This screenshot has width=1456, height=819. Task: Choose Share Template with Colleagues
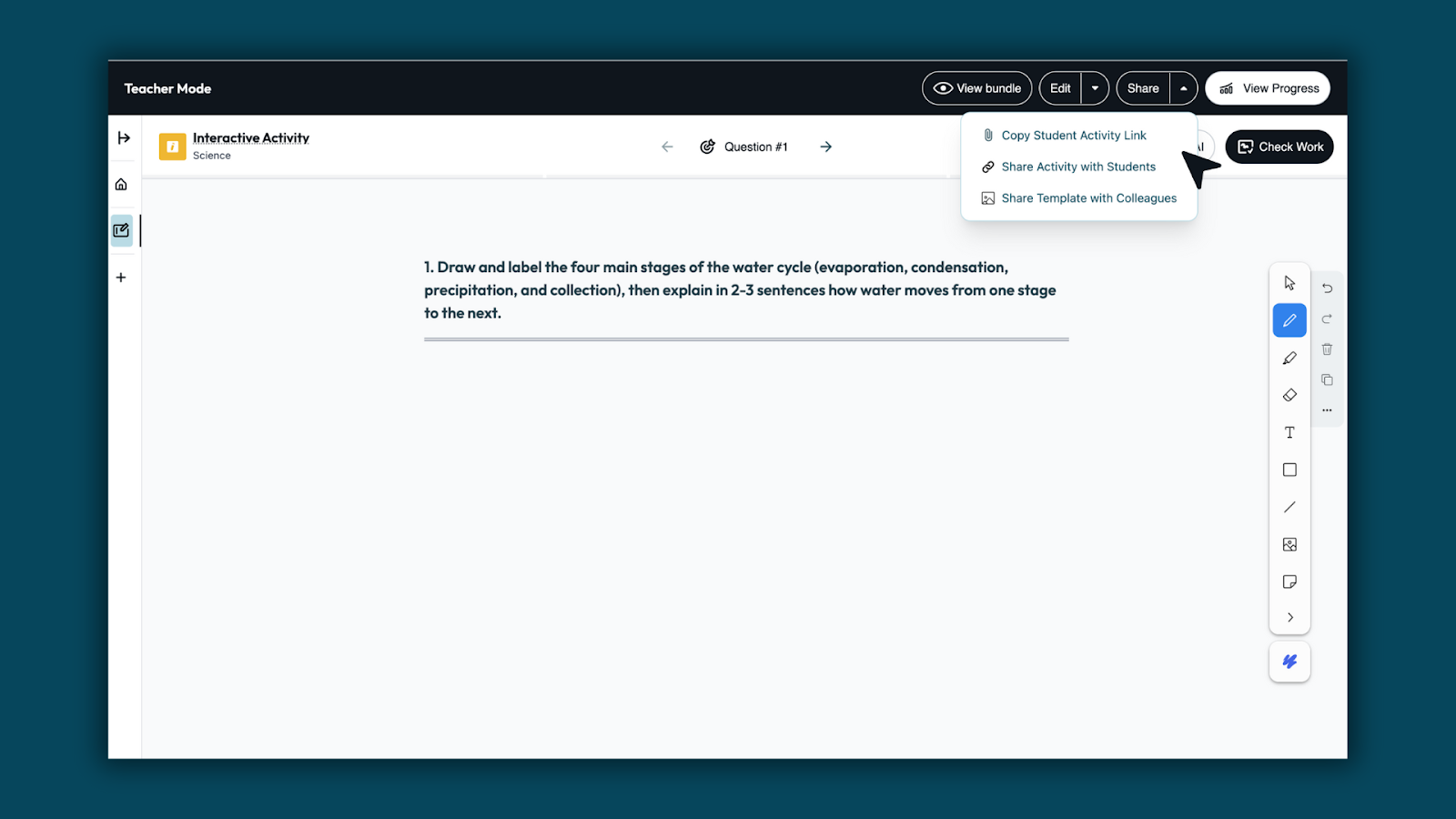1078,198
